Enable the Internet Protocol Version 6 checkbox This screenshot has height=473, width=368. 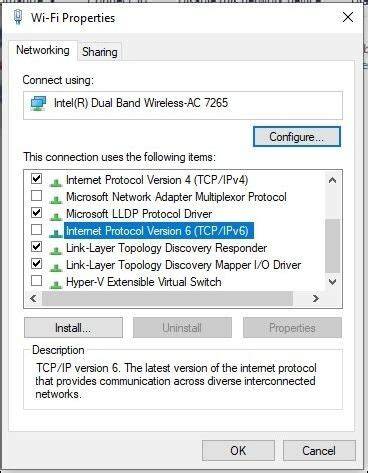point(36,229)
